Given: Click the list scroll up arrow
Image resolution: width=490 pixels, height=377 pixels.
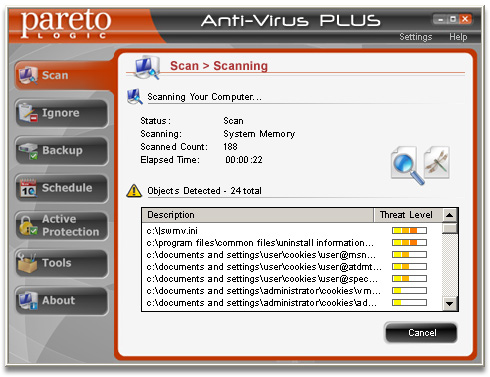Looking at the screenshot, I should click(x=450, y=215).
